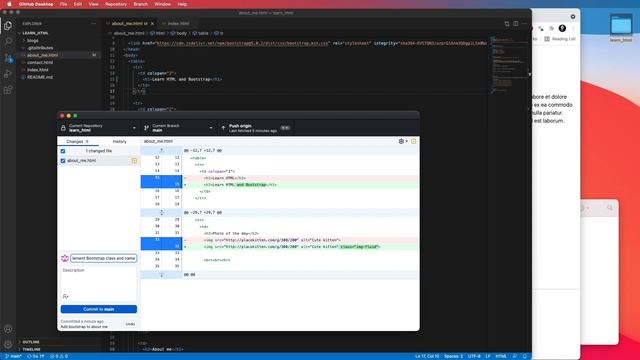
Task: Toggle the about_me.html file checkbox
Action: point(63,161)
